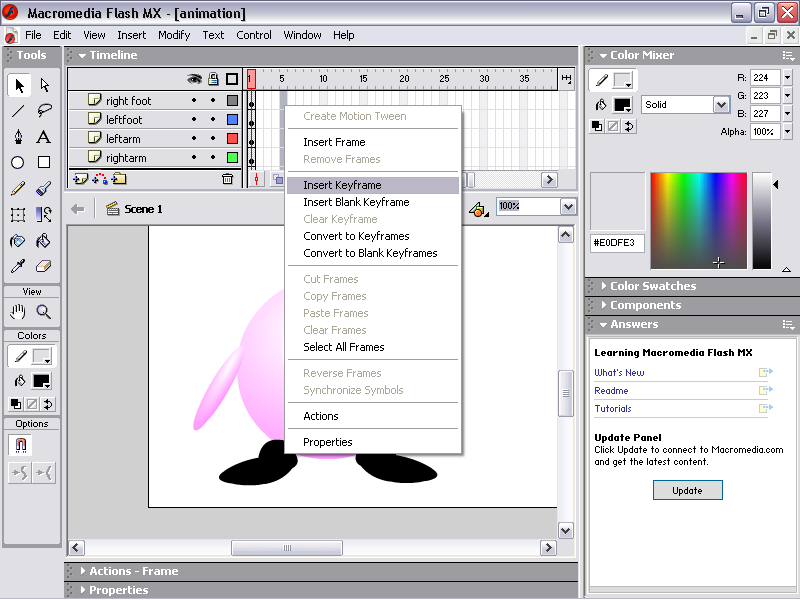The image size is (800, 600).
Task: Select the Hand tool
Action: click(x=18, y=312)
